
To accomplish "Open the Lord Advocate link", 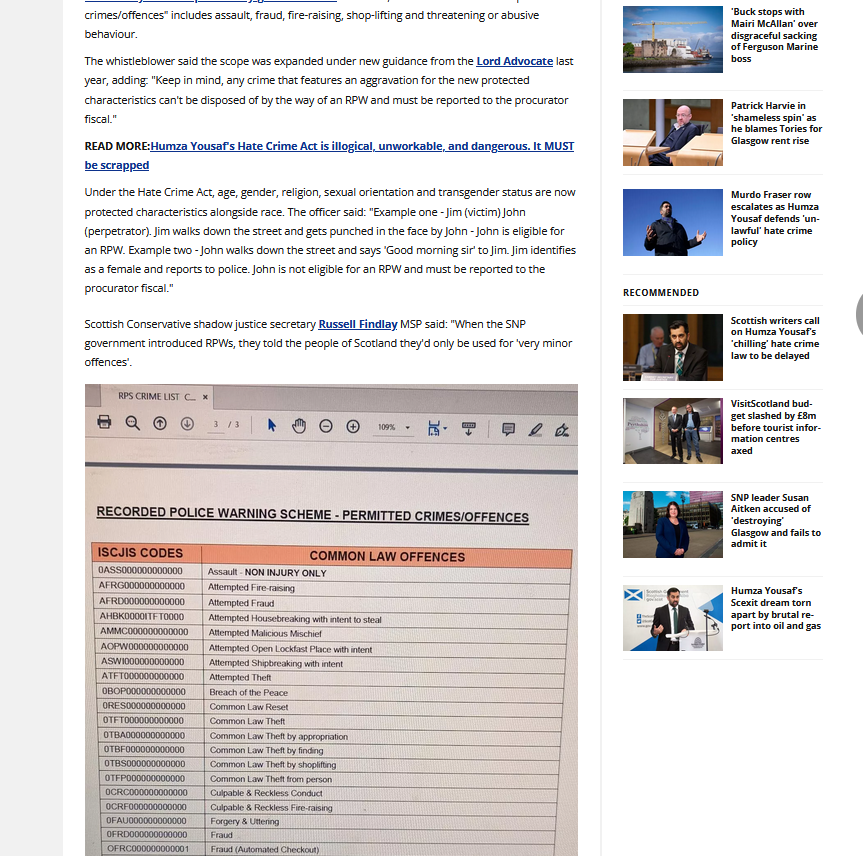I will 515,61.
